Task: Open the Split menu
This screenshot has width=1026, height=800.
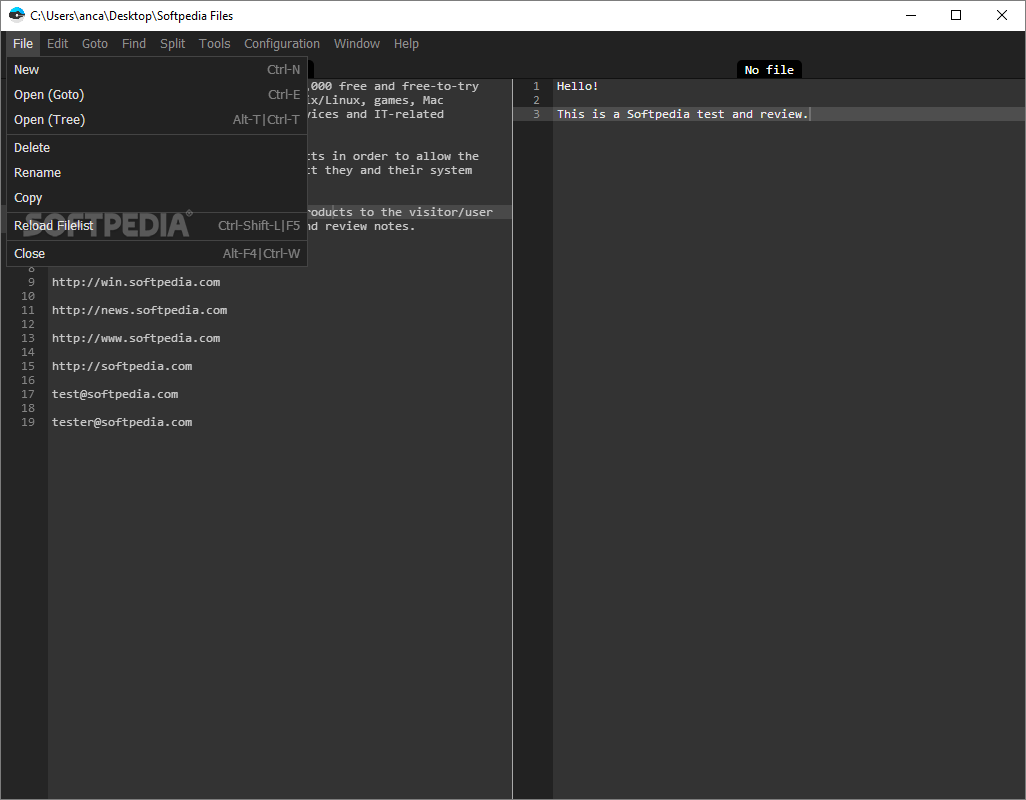Action: point(173,44)
